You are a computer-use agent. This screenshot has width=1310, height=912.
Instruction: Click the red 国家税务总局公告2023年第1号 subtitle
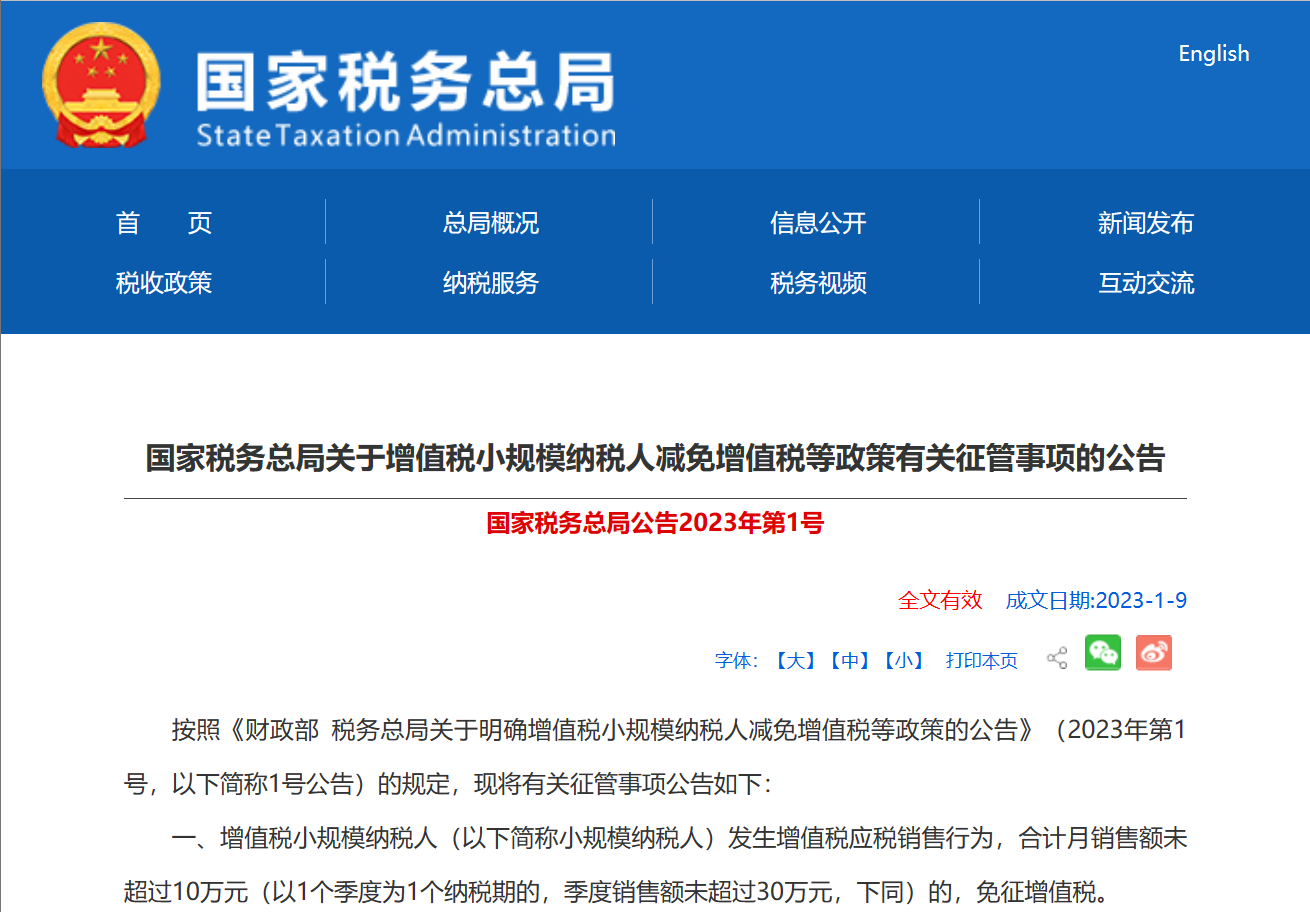coord(655,524)
